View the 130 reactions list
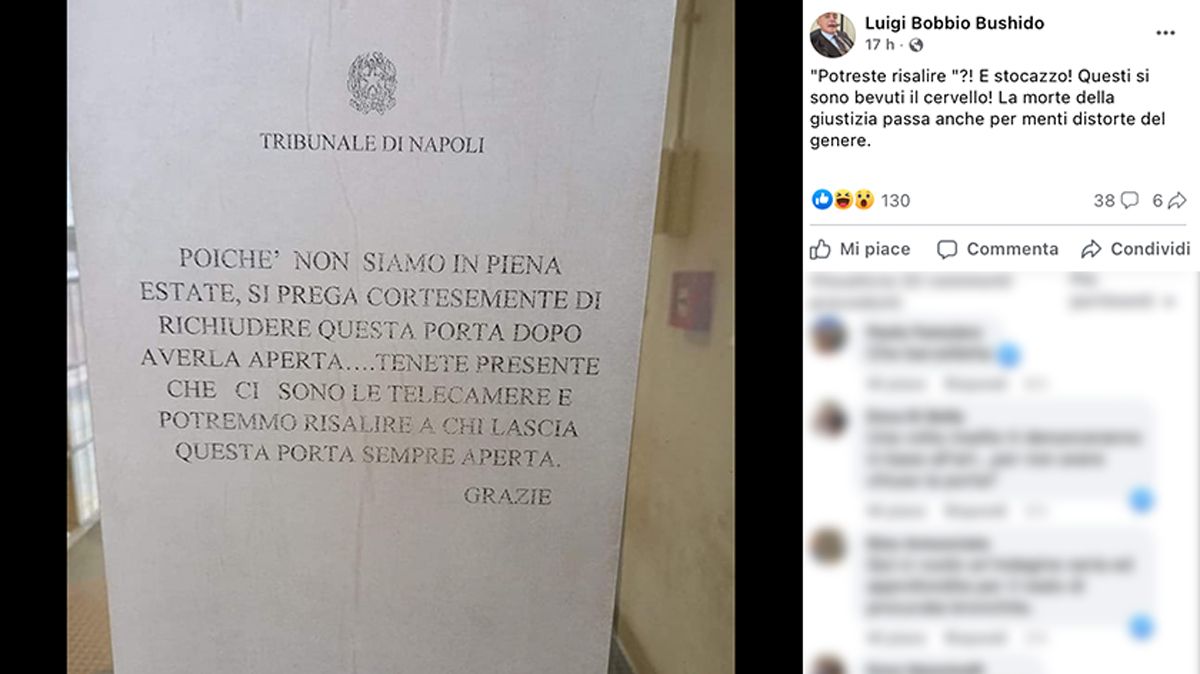Viewport: 1200px width, 674px height. tap(895, 200)
